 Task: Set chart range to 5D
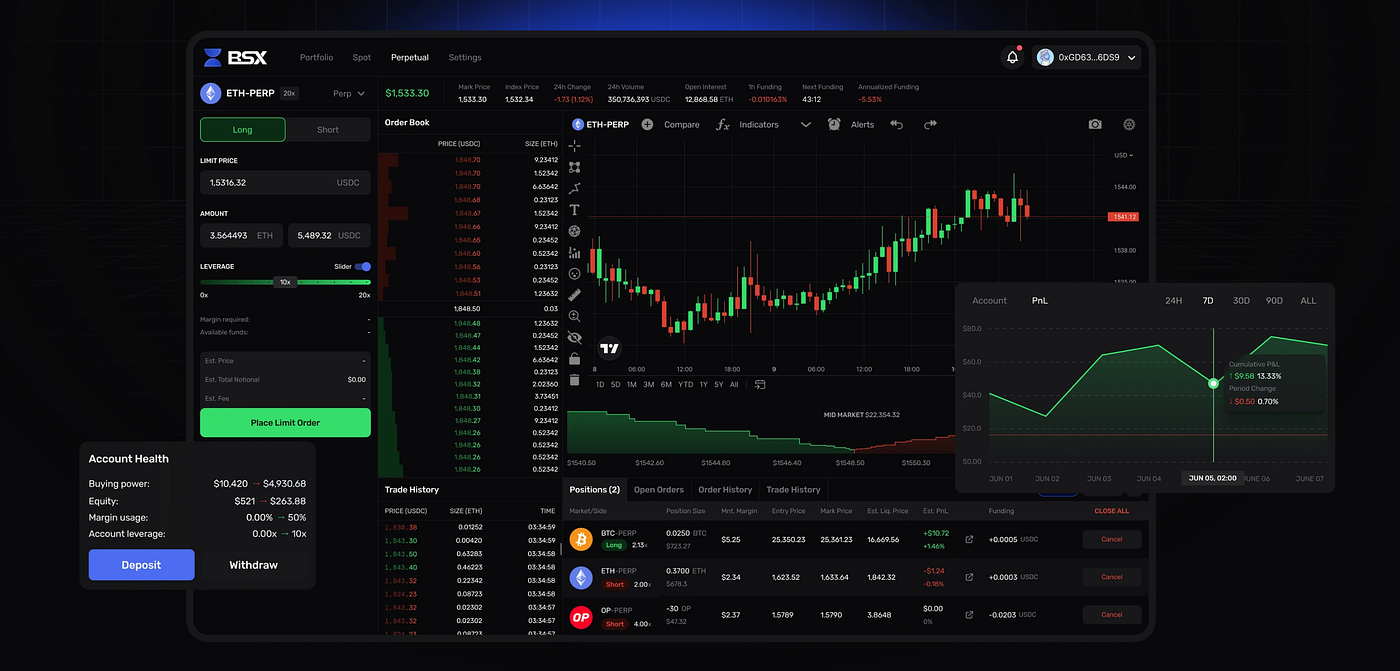616,384
